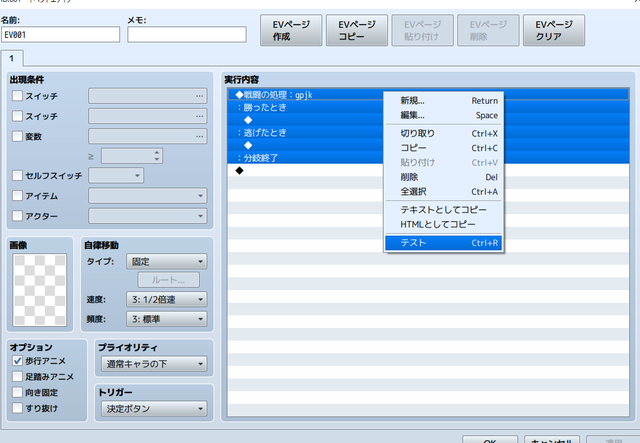
Task: Choose HTMLとしてコピー menu entry
Action: pyautogui.click(x=443, y=224)
